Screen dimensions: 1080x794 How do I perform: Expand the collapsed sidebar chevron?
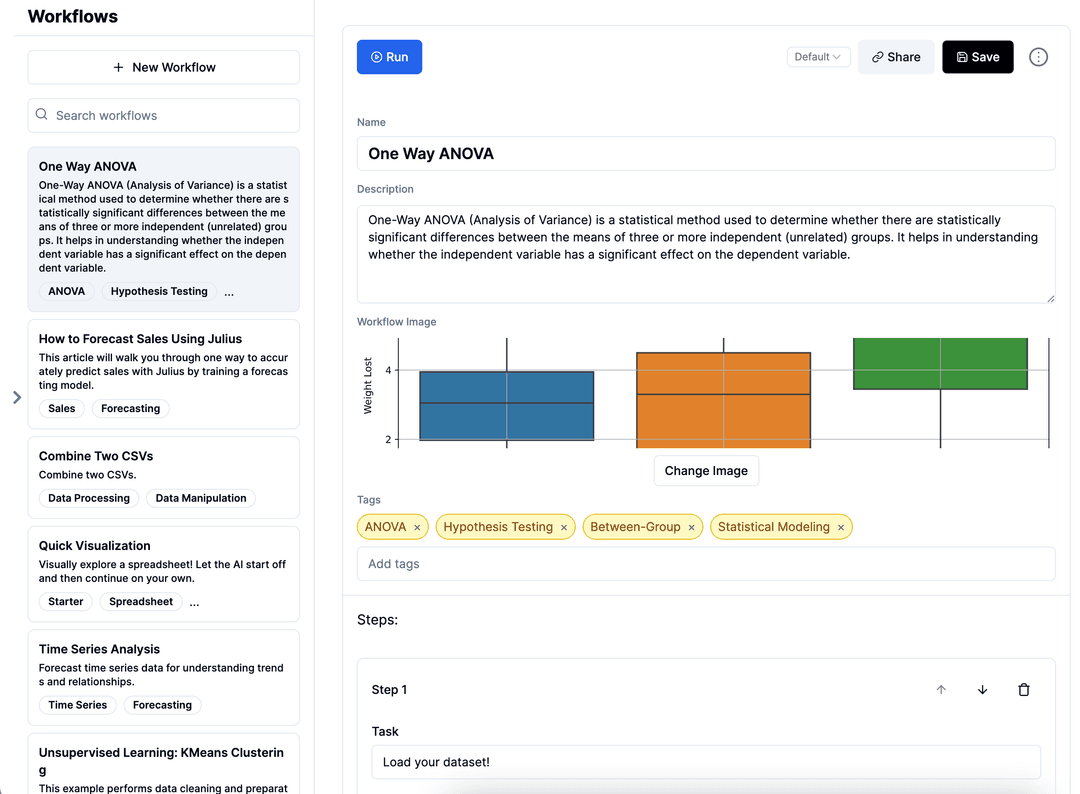(x=17, y=397)
